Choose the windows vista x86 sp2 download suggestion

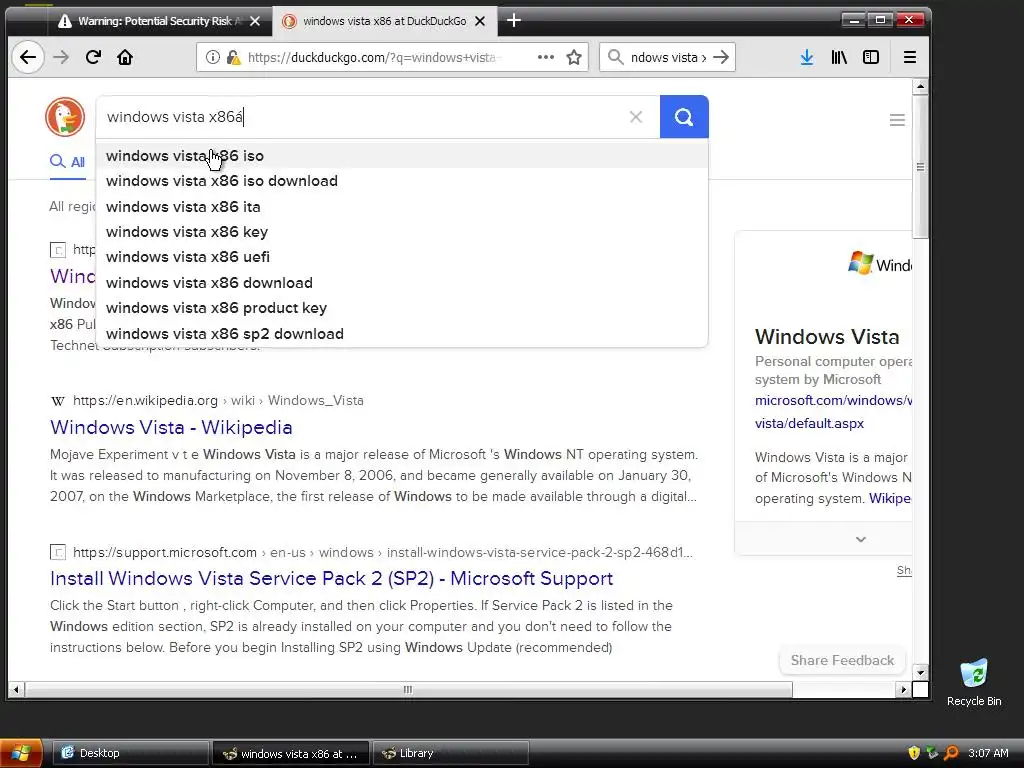402,334
